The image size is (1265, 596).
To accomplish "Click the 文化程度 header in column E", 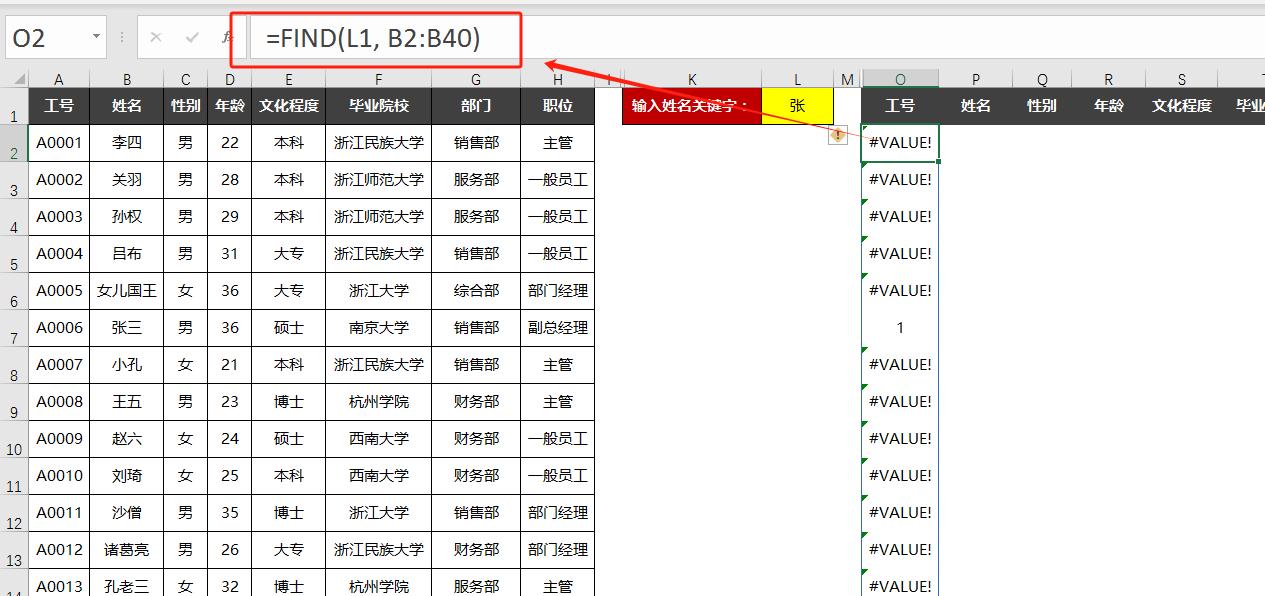I will click(x=289, y=105).
